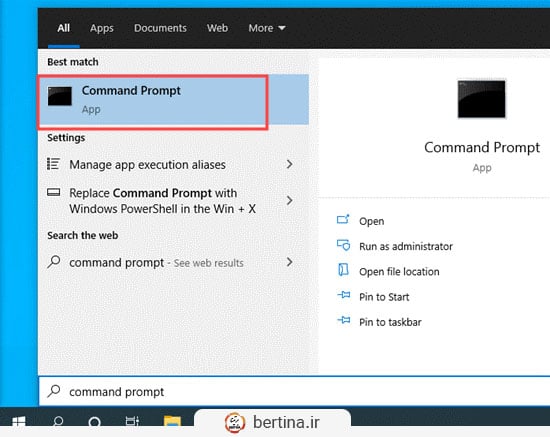Click the taskbar icon beside Replace Command Prompt
This screenshot has height=437, width=550.
pos(54,192)
